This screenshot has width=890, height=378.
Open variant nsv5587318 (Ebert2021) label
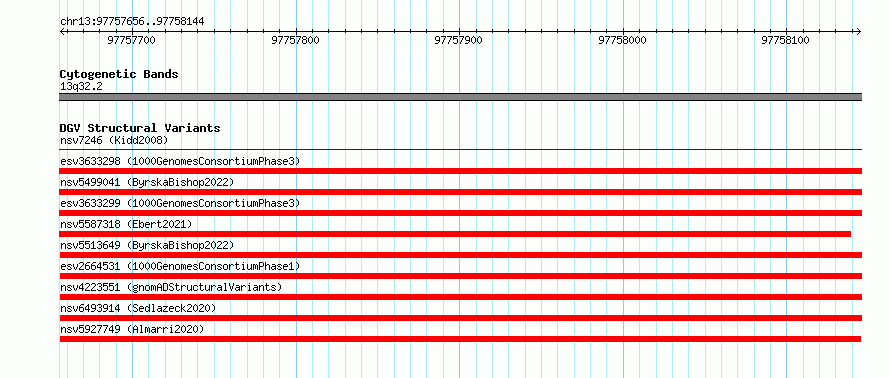[x=126, y=224]
